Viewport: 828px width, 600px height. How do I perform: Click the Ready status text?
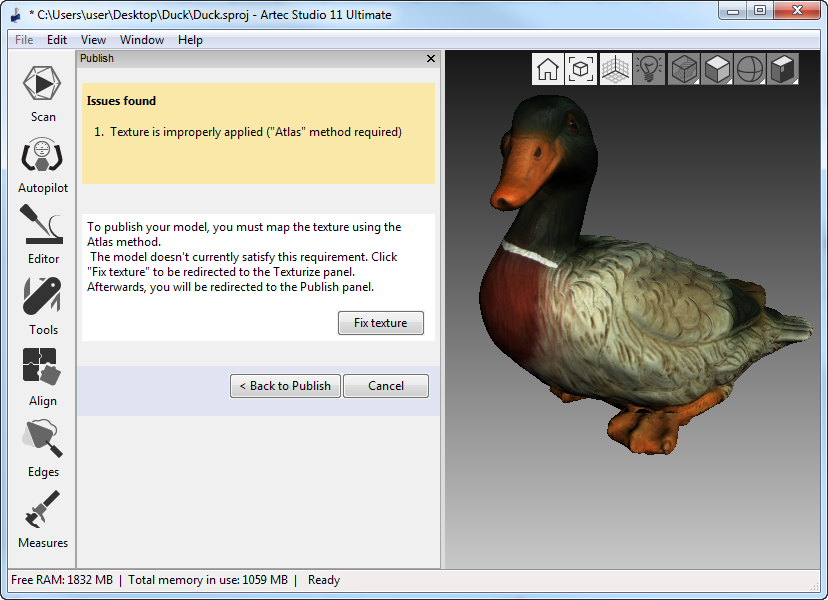(324, 580)
